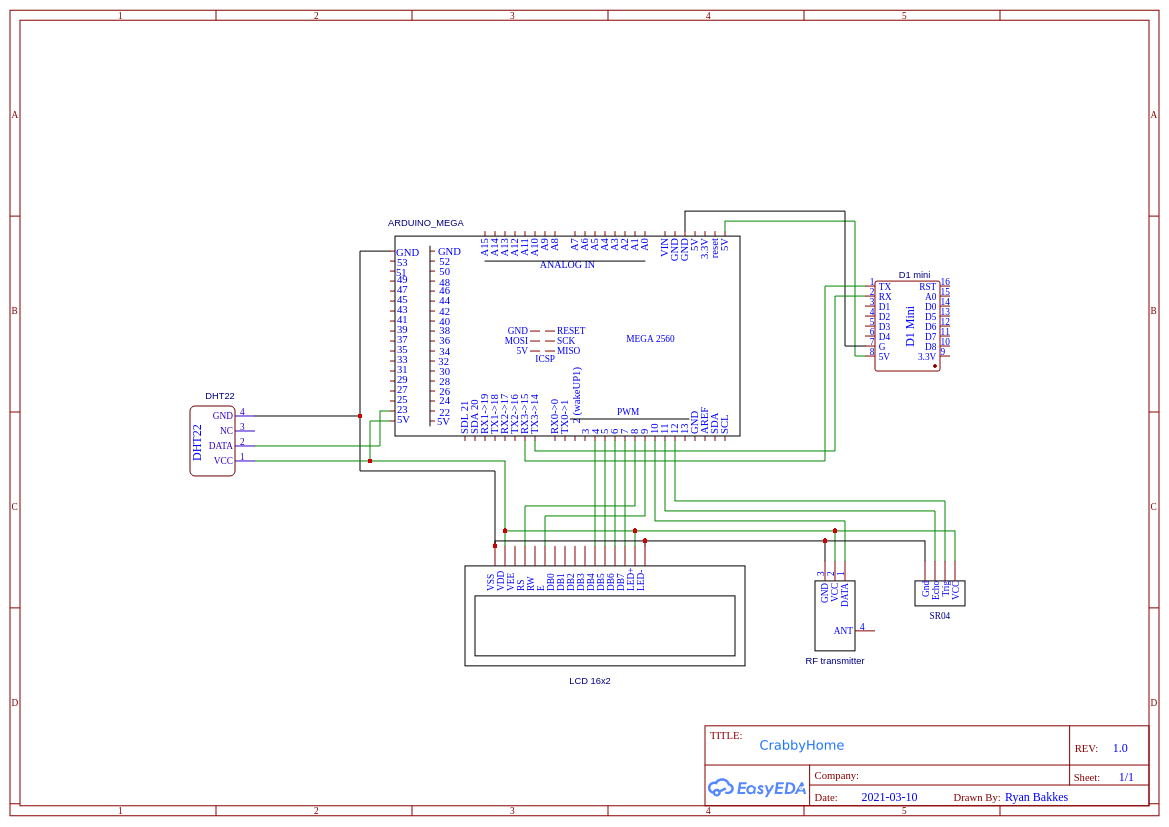This screenshot has width=1169, height=827.
Task: Select the DATA pin of the DHT22
Action: (221, 446)
